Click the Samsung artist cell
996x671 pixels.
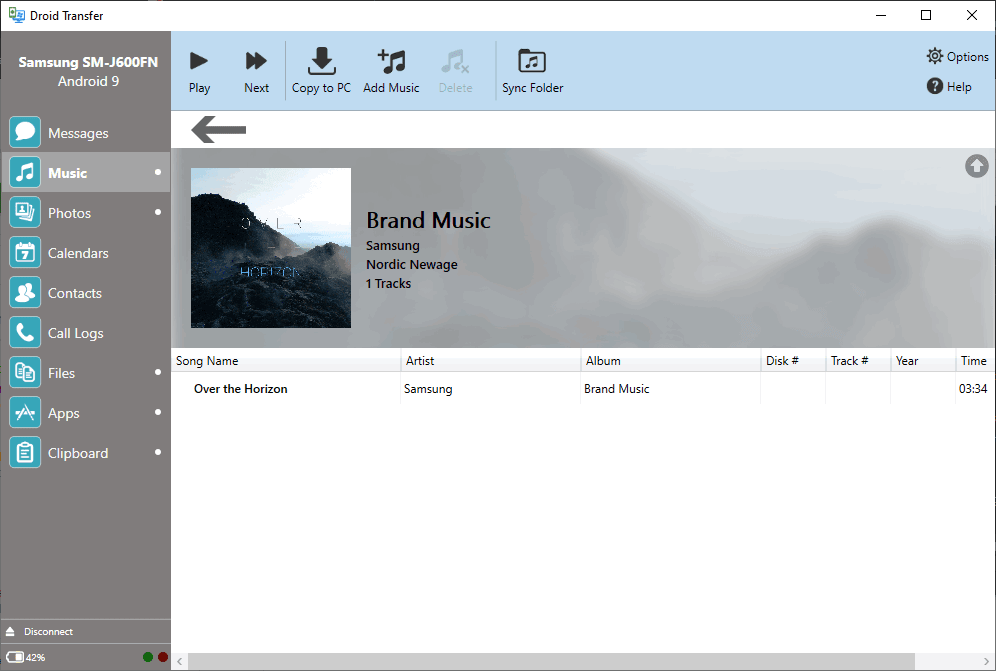click(x=428, y=389)
